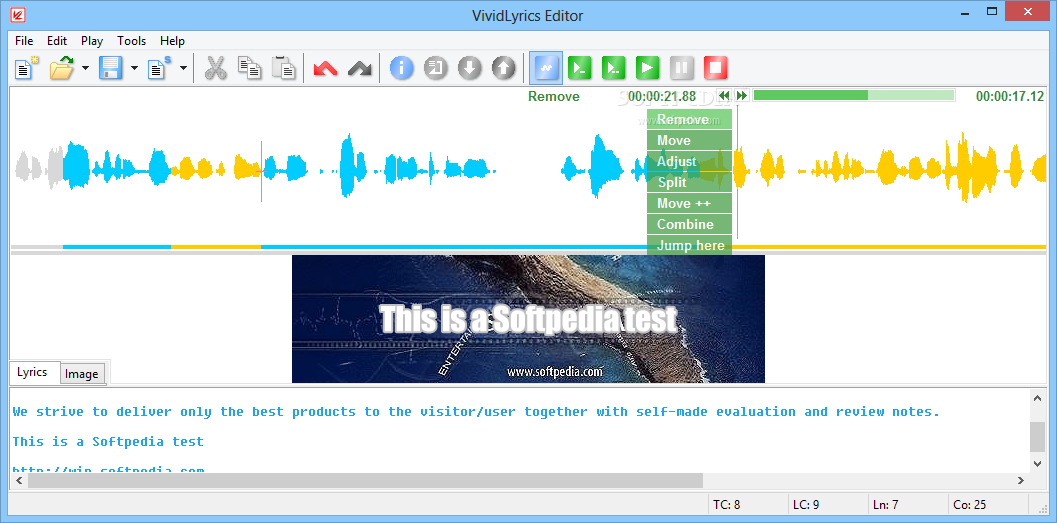Click the TC: 8 status field
The width and height of the screenshot is (1057, 523).
coord(748,504)
